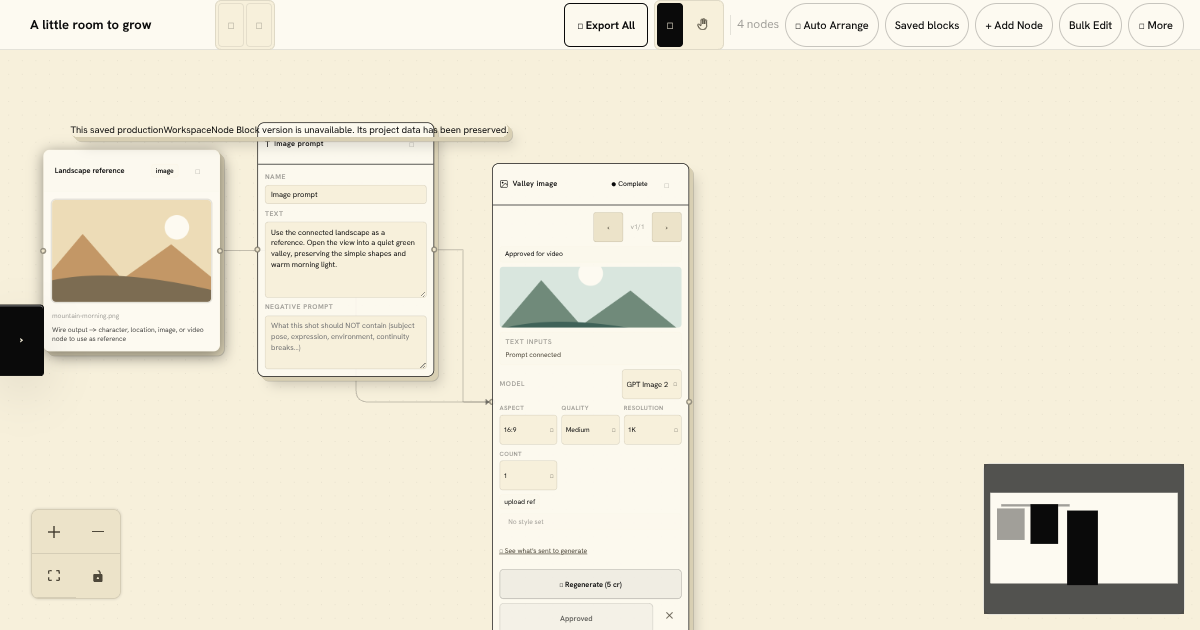Viewport: 1200px width, 630px height.
Task: Open the More menu
Action: point(1156,25)
